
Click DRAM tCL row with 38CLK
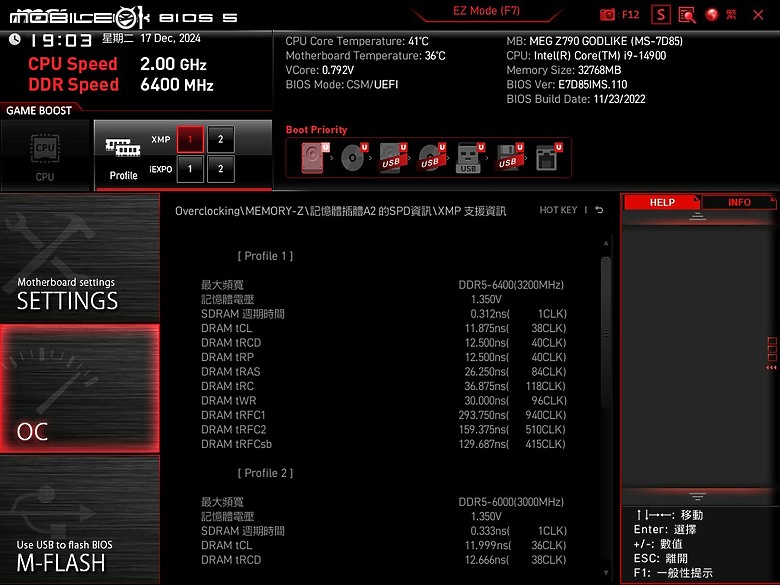[x=384, y=328]
